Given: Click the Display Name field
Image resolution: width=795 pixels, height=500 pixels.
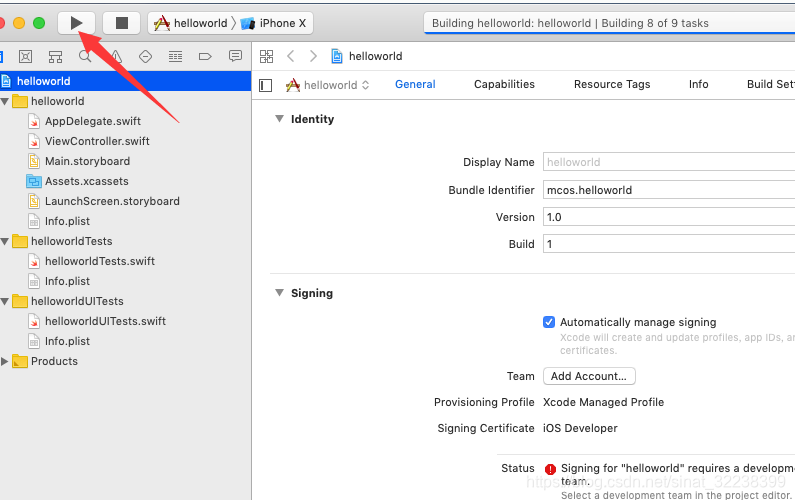Looking at the screenshot, I should point(669,162).
